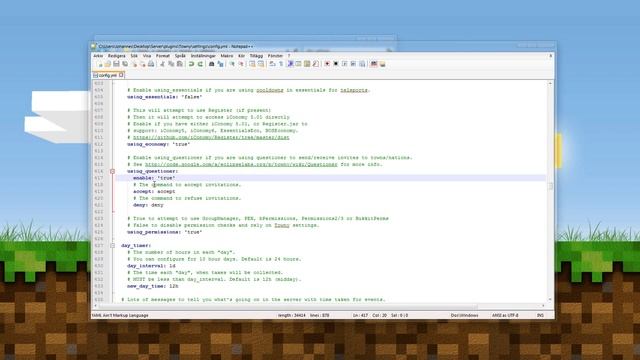Click the Paste toolbar icon

[x=179, y=64]
